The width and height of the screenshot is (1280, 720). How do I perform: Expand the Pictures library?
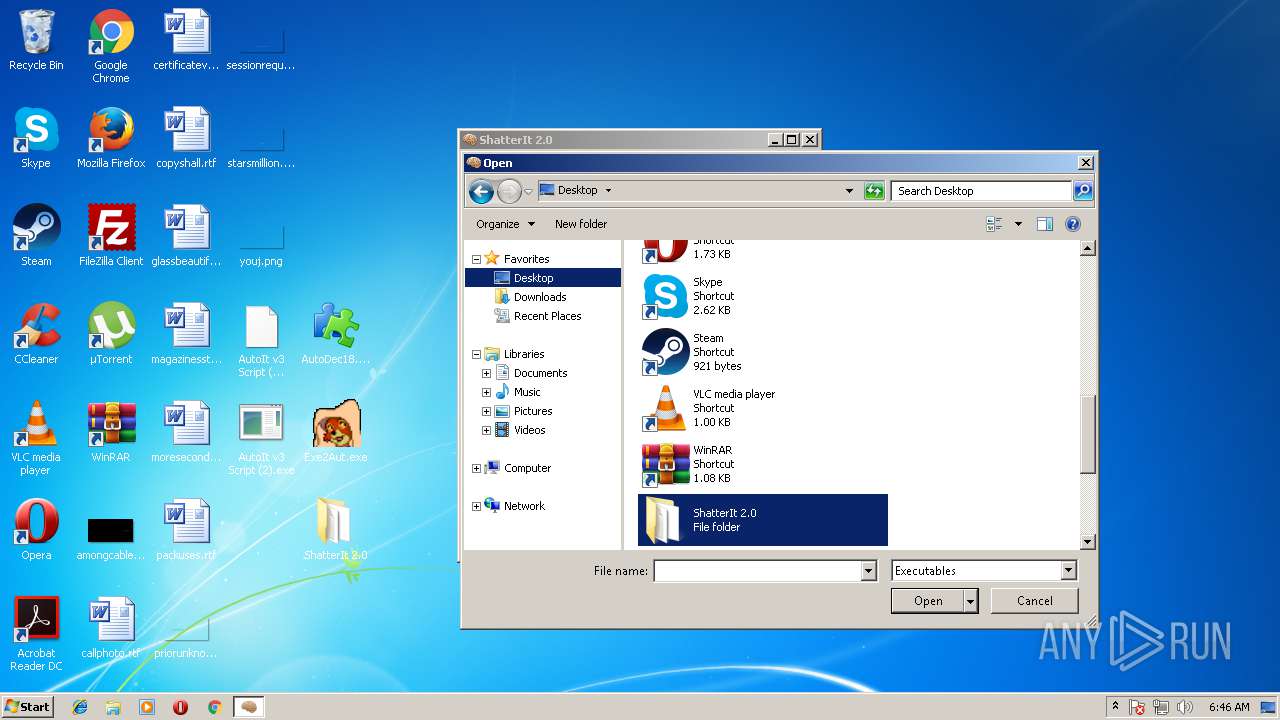pyautogui.click(x=486, y=411)
